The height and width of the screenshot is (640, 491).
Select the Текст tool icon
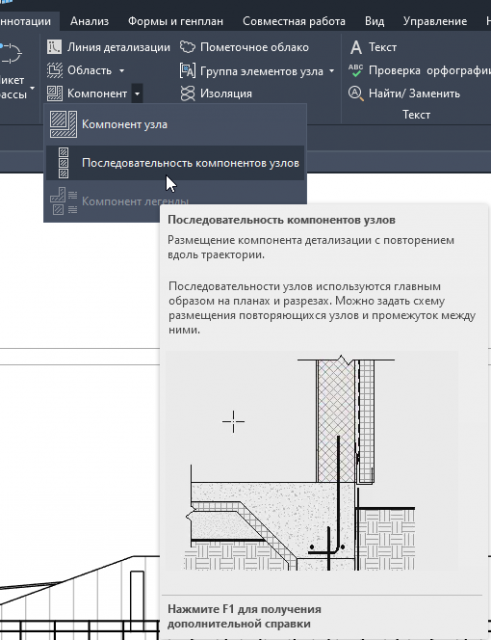pos(356,47)
